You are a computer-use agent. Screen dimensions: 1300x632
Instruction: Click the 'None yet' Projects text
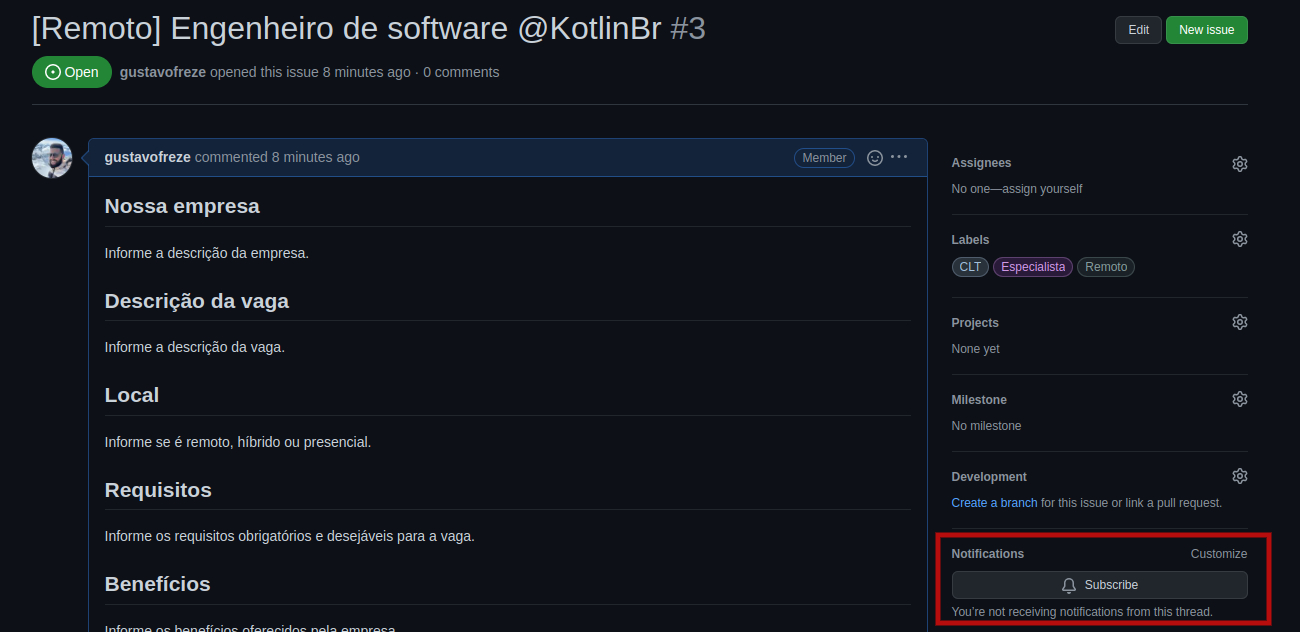point(975,349)
